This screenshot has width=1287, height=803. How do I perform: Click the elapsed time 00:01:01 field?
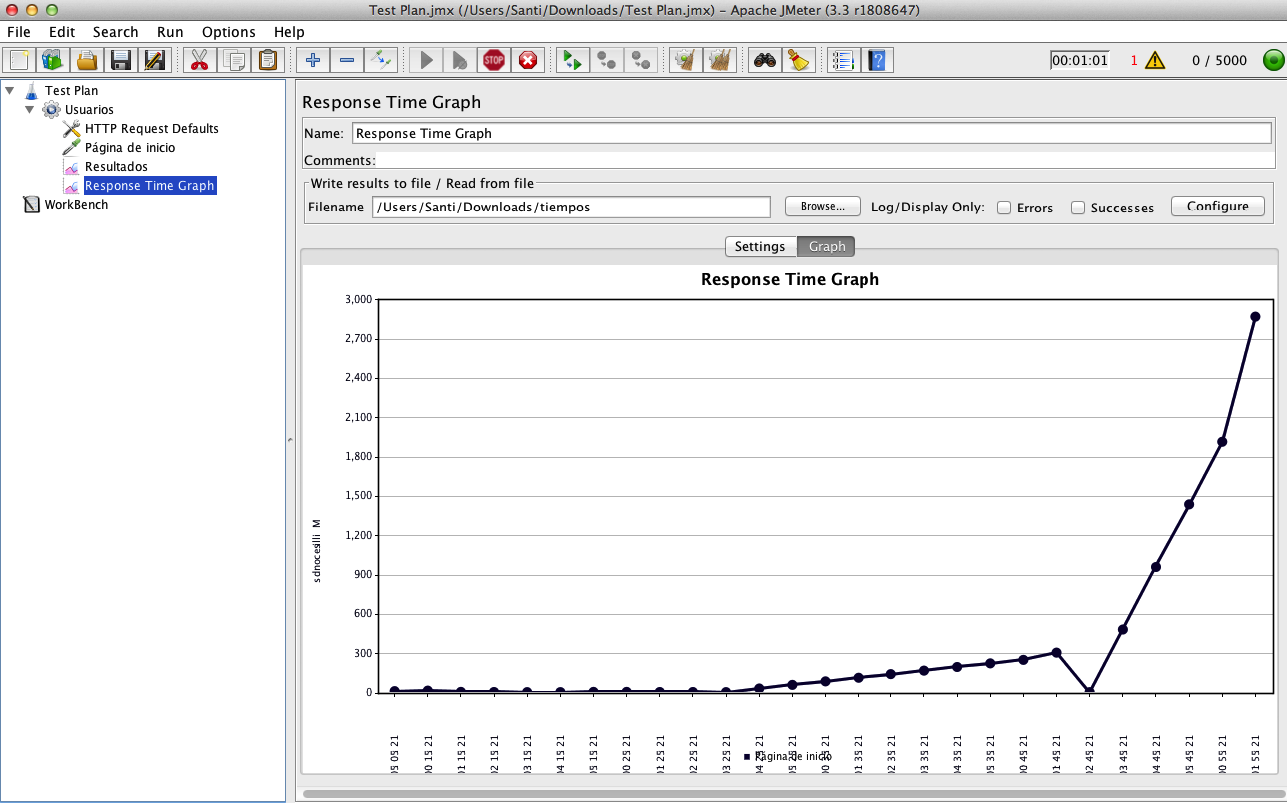coord(1079,60)
